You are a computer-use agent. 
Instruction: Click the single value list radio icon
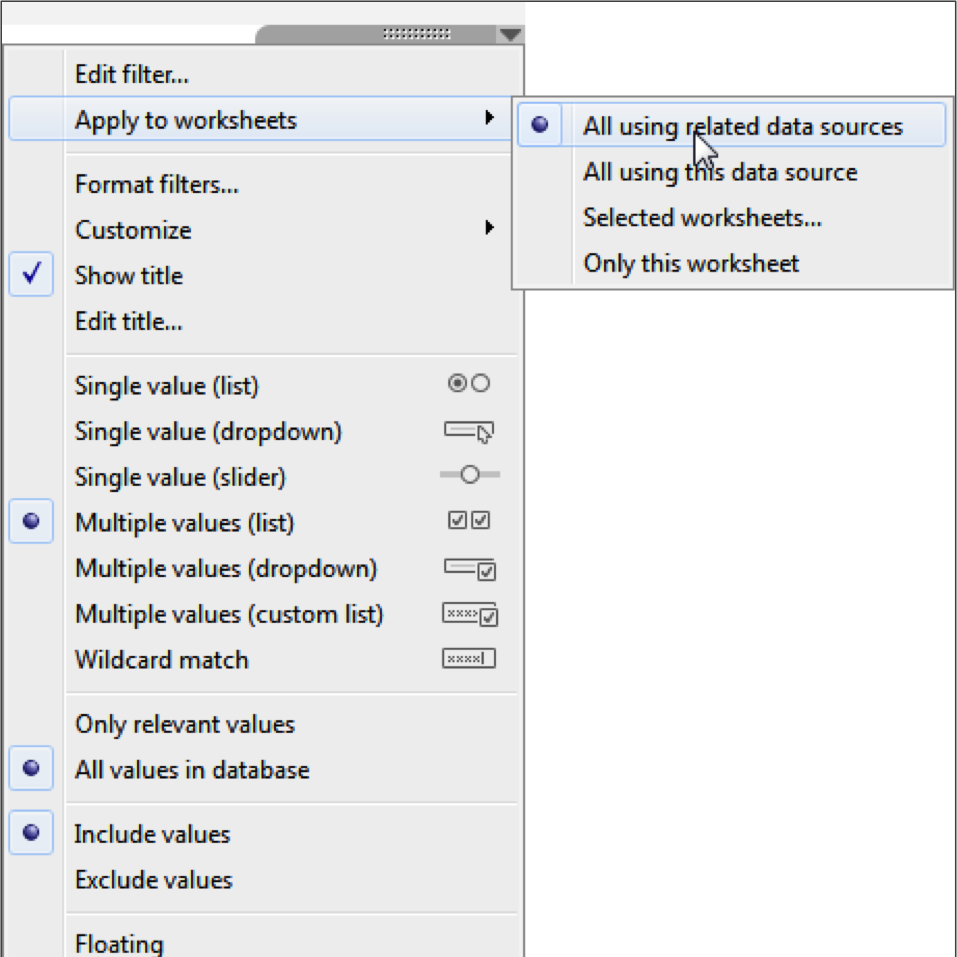point(469,384)
